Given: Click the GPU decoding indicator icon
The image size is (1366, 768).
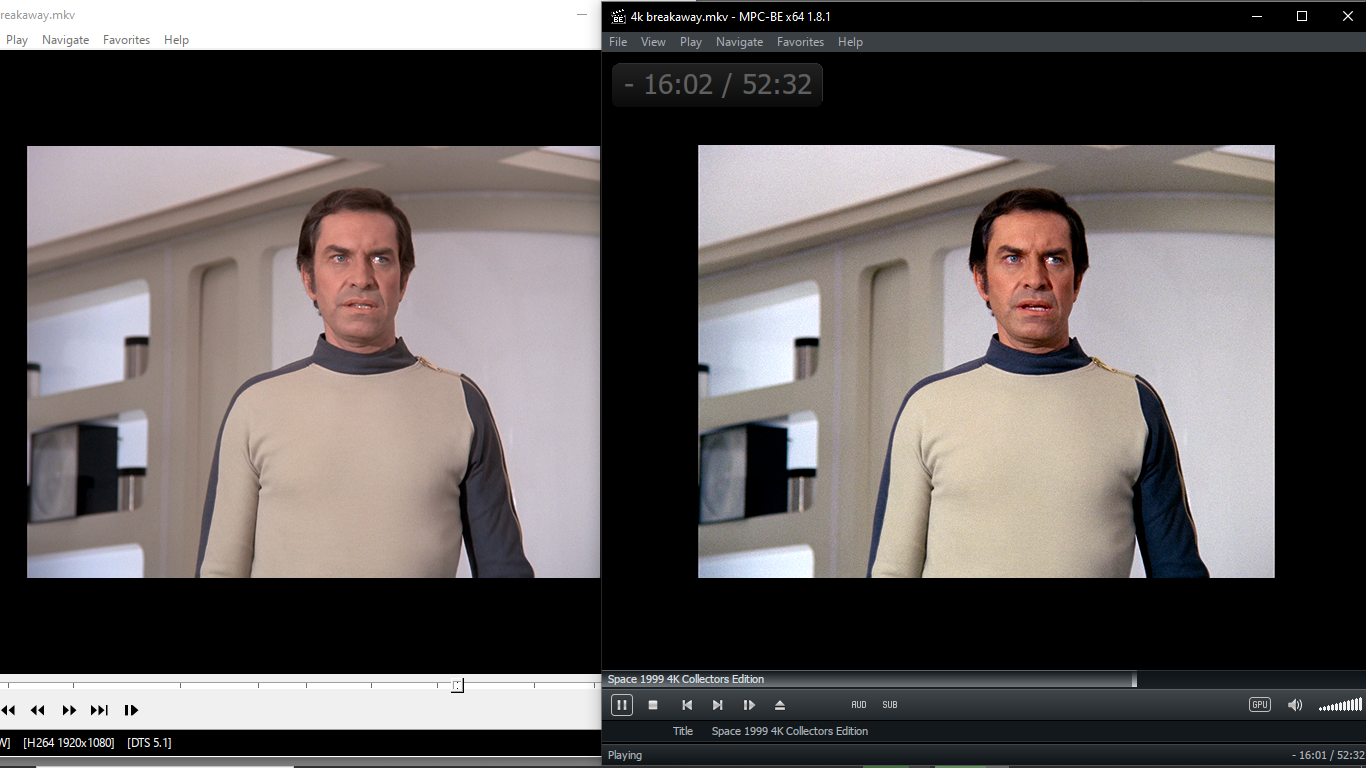Looking at the screenshot, I should [1260, 705].
